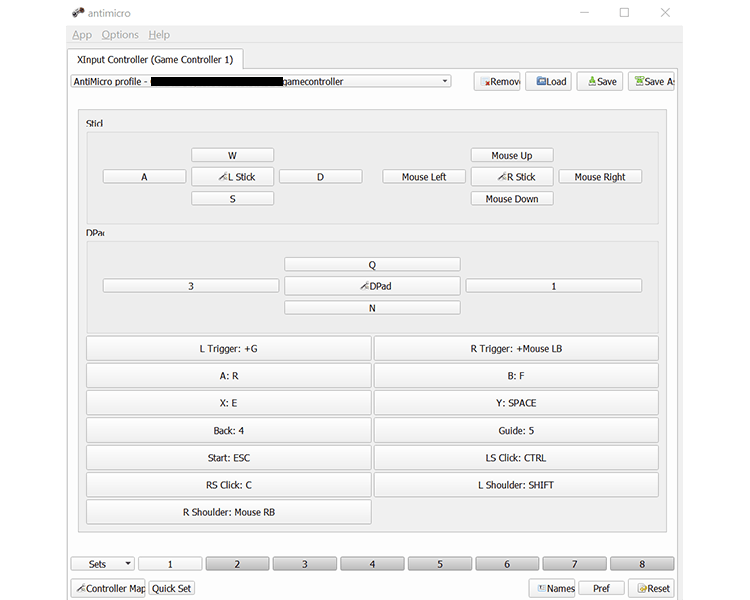Open the Pref button
Viewport: 750px width, 600px height.
(601, 588)
